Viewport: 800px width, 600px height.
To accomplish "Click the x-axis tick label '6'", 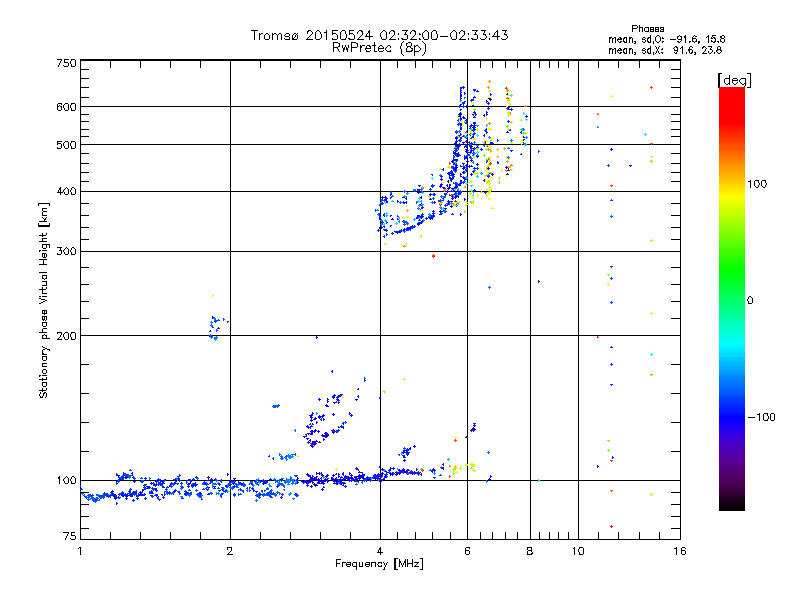I will [x=467, y=551].
